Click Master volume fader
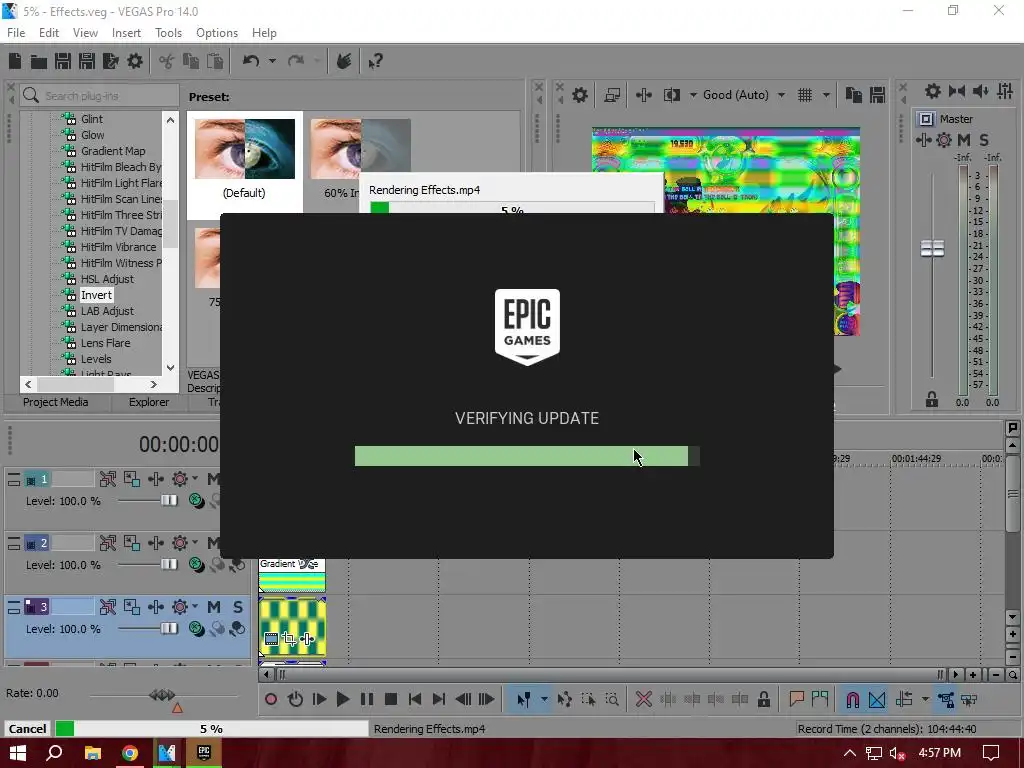 (x=932, y=249)
